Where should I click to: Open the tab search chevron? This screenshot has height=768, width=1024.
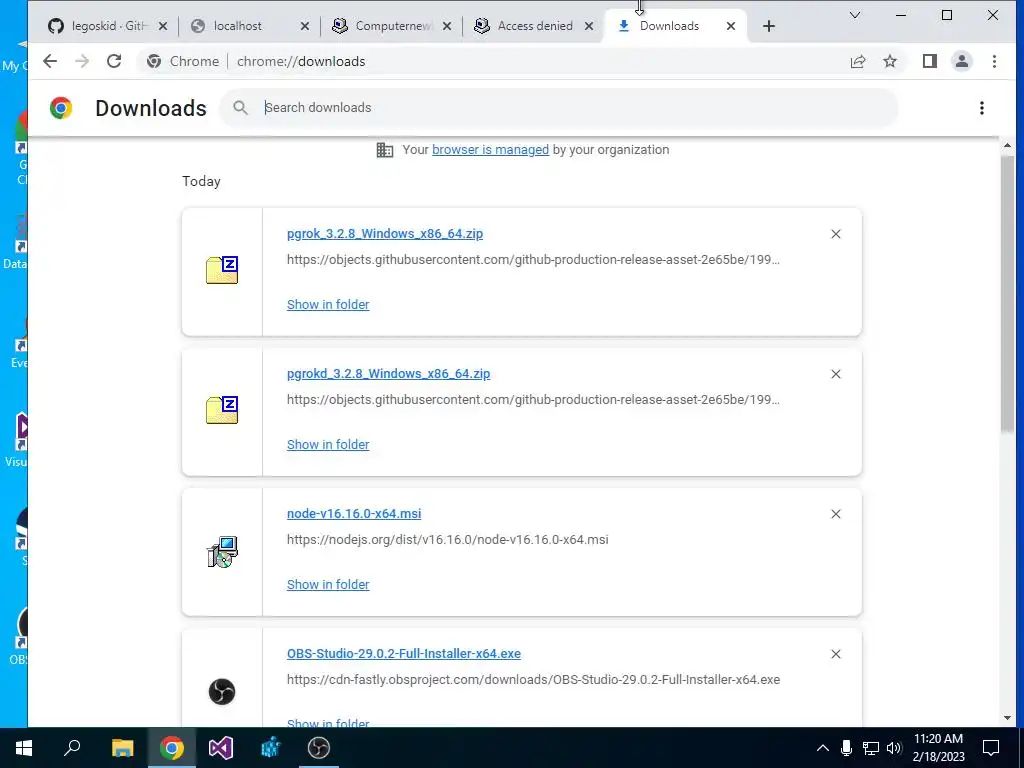click(854, 15)
